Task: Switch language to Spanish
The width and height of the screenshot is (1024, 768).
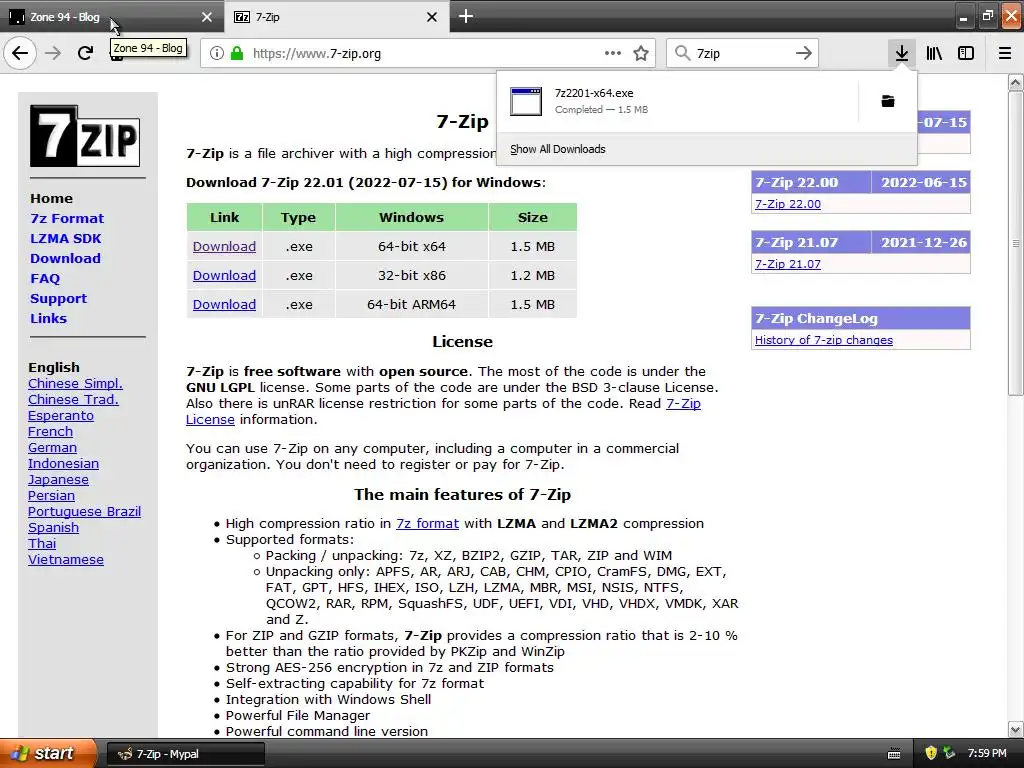Action: (53, 528)
